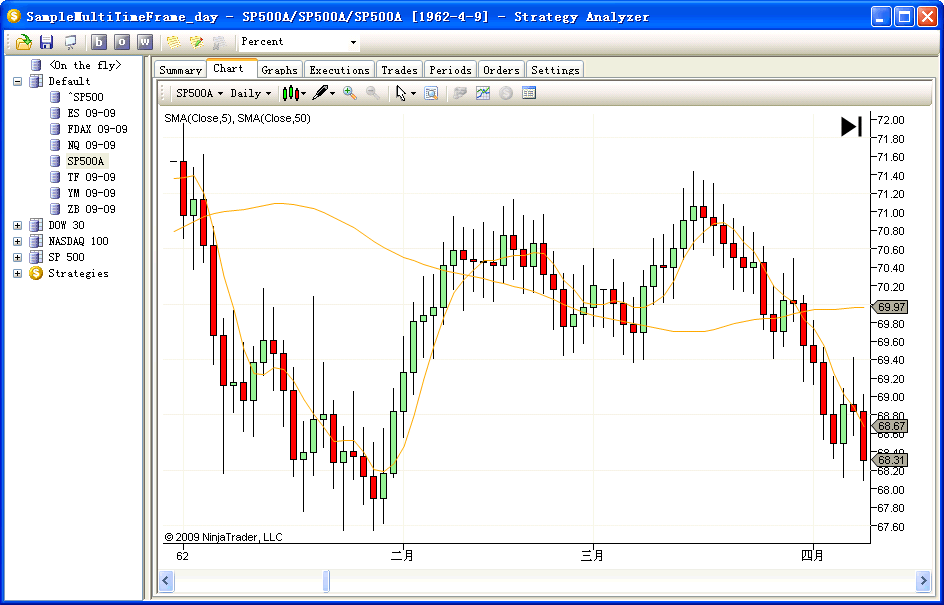Open the data box table icon
Screen dimensions: 944x605
coord(529,93)
